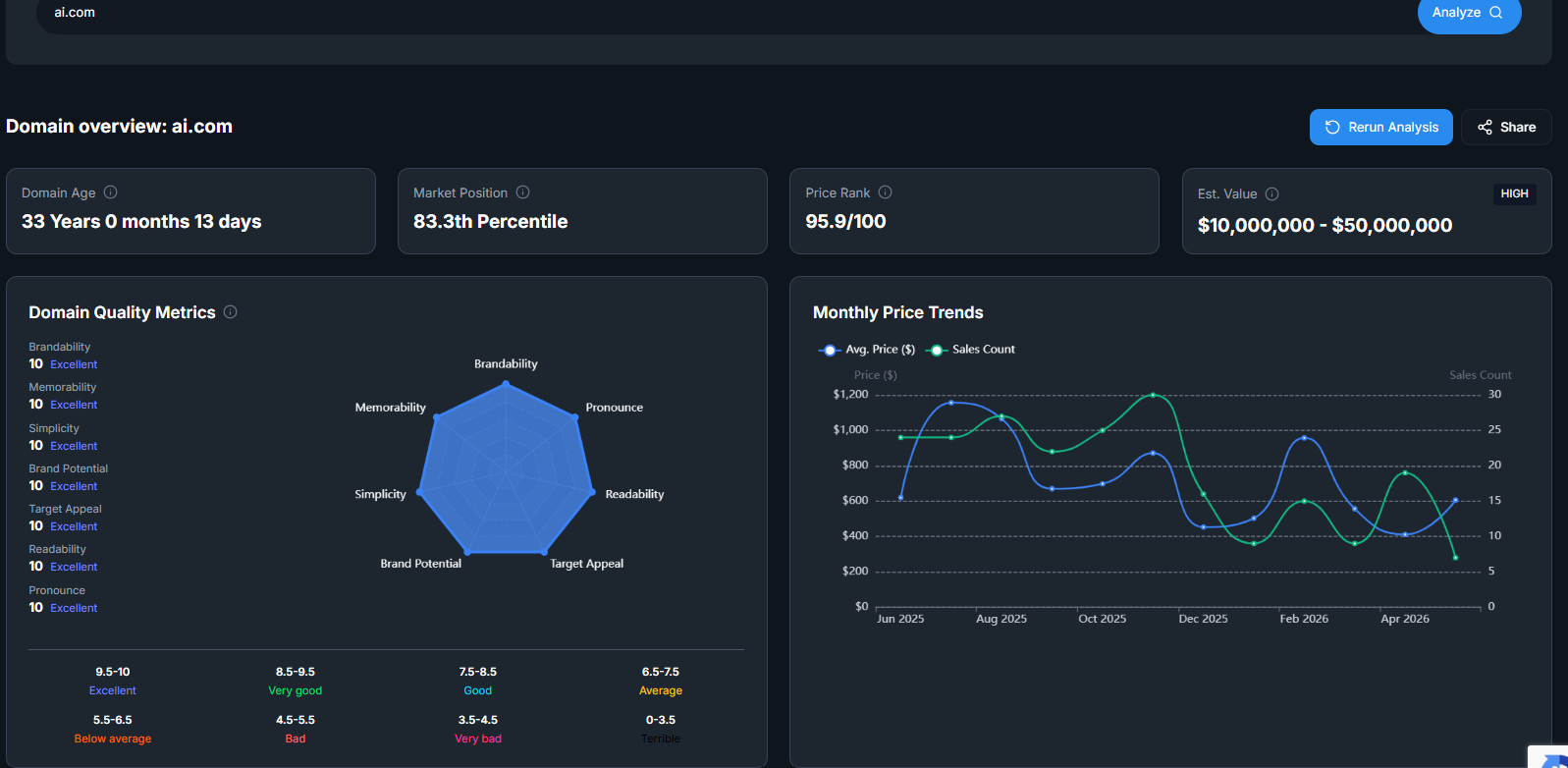This screenshot has height=768, width=1568.
Task: Click the Memorability label on the radar chart
Action: [x=391, y=408]
